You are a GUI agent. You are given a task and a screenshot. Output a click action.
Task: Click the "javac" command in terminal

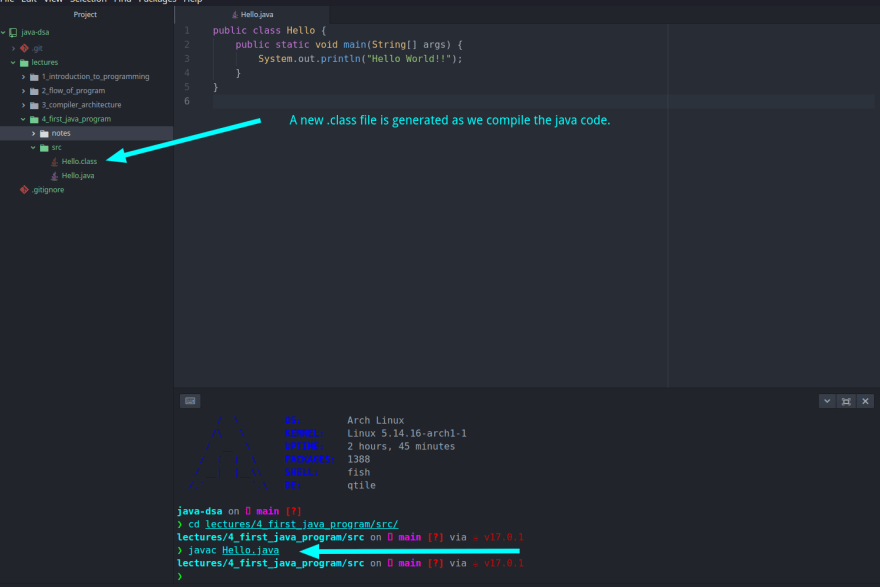(x=202, y=551)
